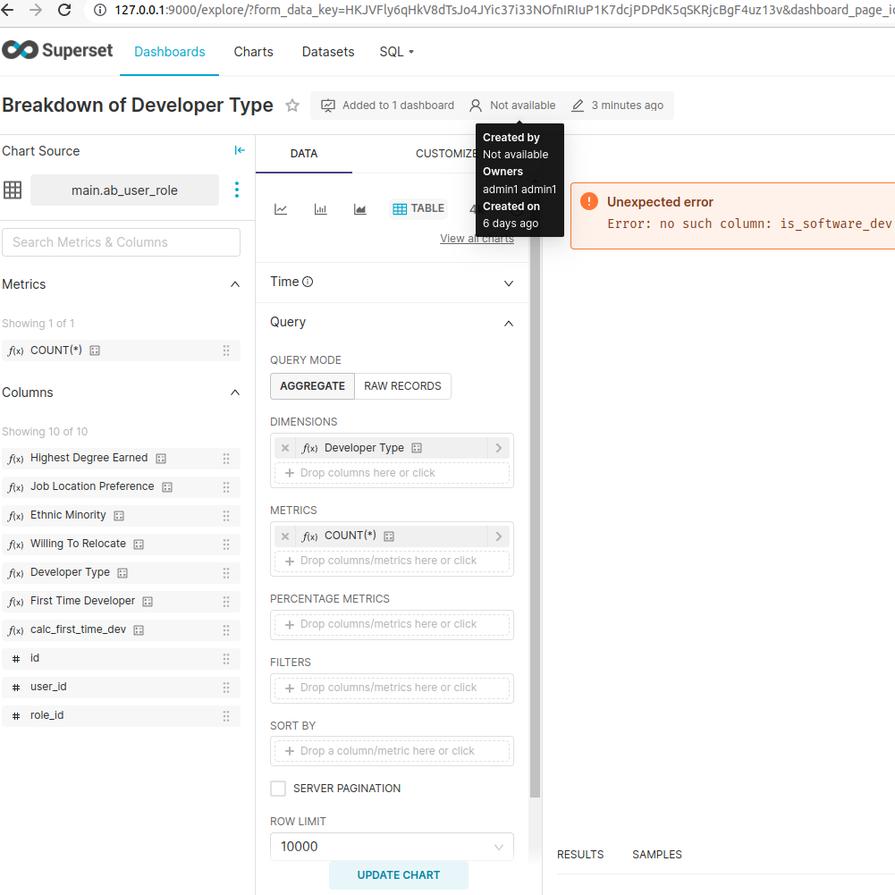This screenshot has height=895, width=895.
Task: Collapse the Query section
Action: coord(509,324)
